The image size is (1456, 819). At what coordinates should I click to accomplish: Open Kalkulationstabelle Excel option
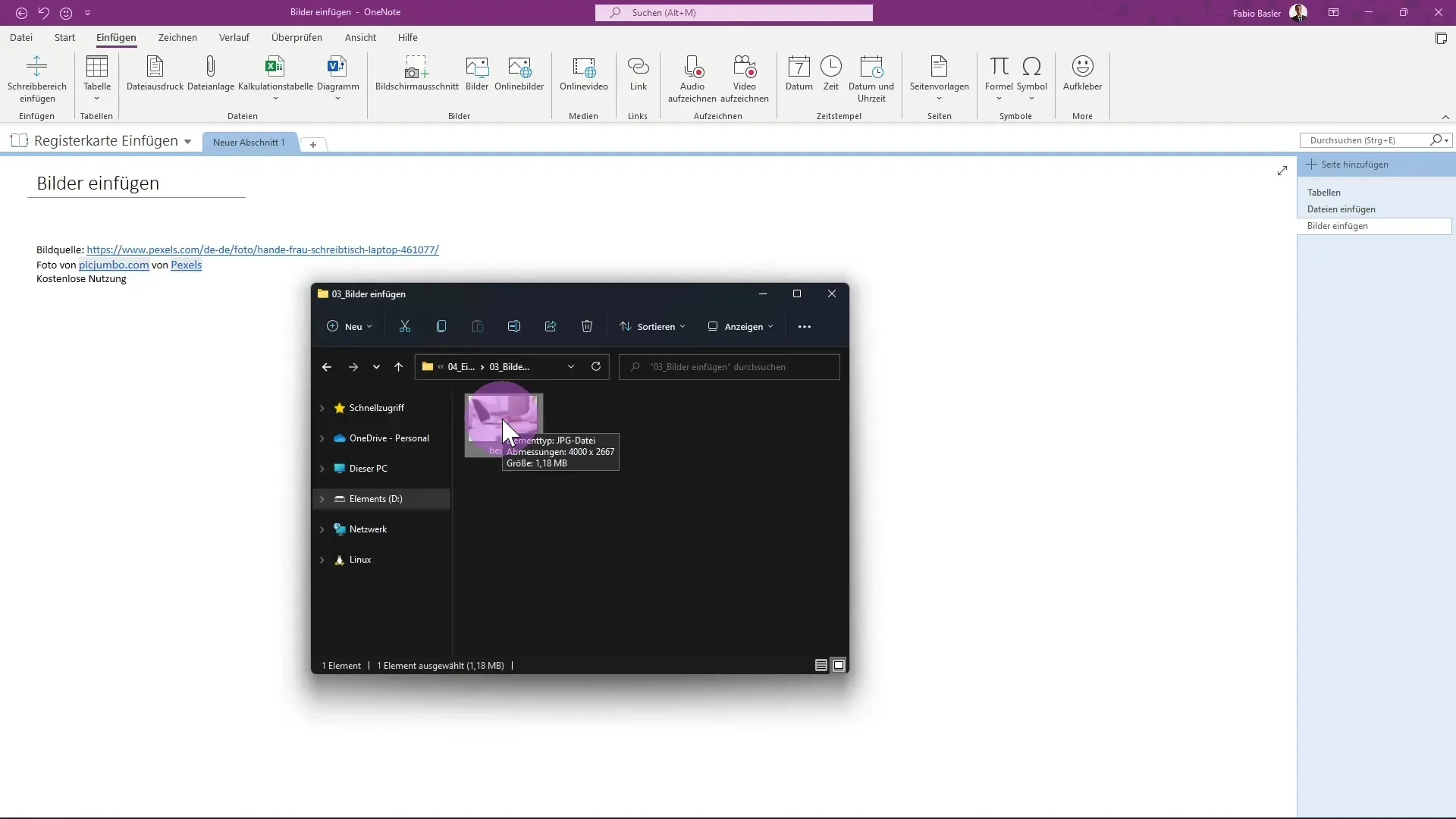pyautogui.click(x=275, y=79)
